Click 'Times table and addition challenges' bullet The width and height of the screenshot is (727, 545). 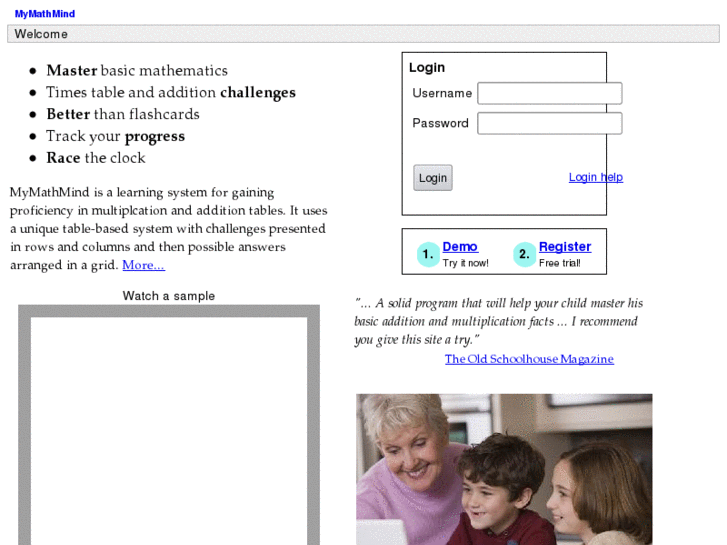point(171,92)
